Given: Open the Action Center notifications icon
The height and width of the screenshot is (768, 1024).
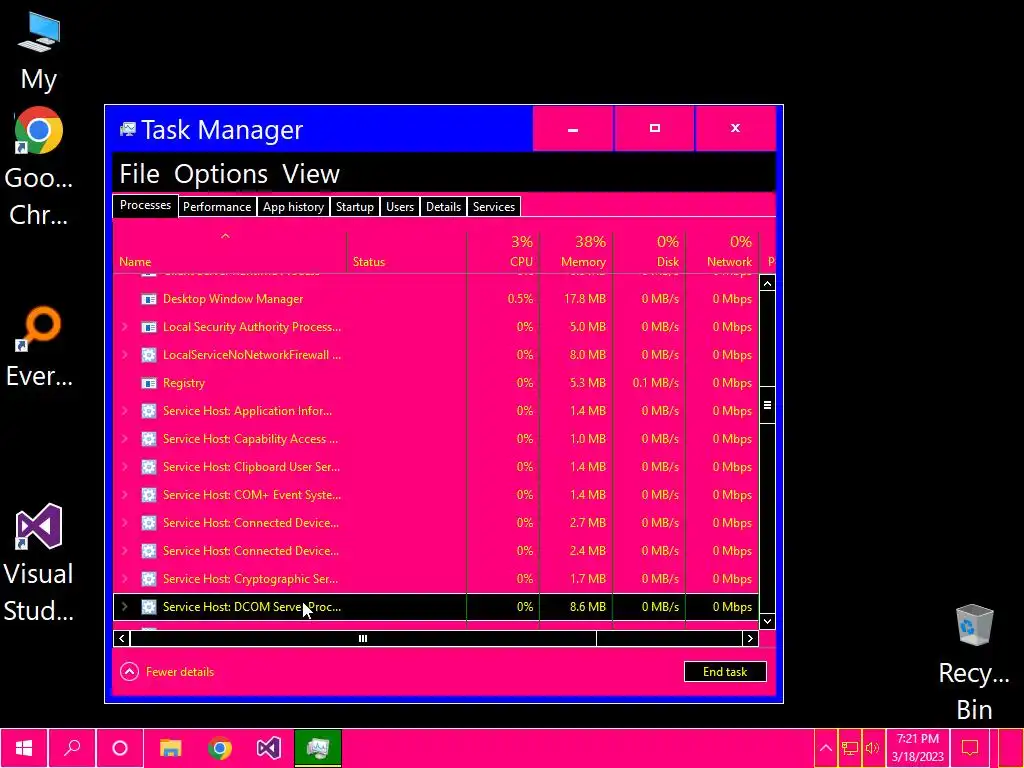Looking at the screenshot, I should (970, 748).
